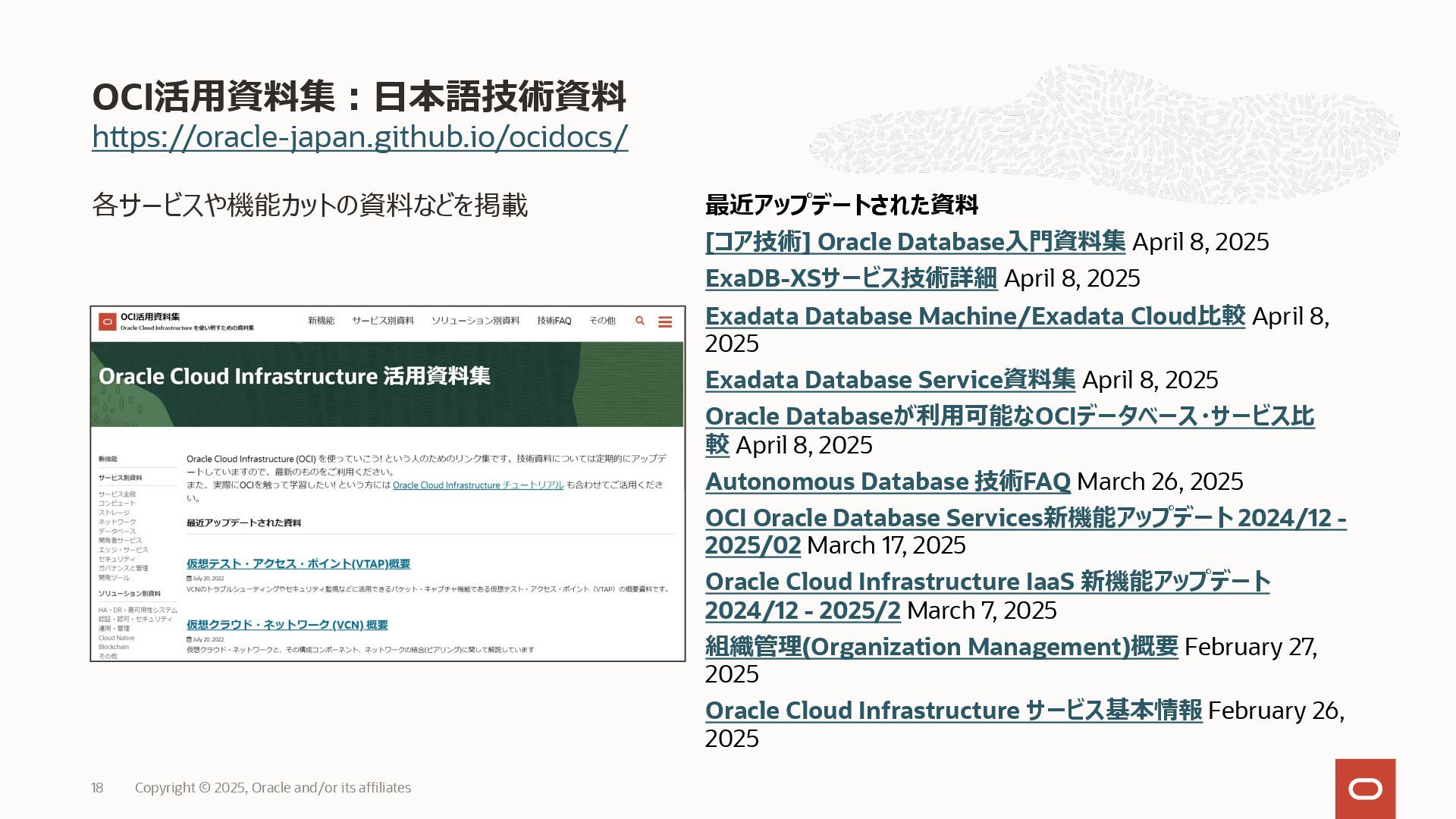Select ガバナンスと管理 in sidebar
1456x819 pixels.
[x=123, y=568]
